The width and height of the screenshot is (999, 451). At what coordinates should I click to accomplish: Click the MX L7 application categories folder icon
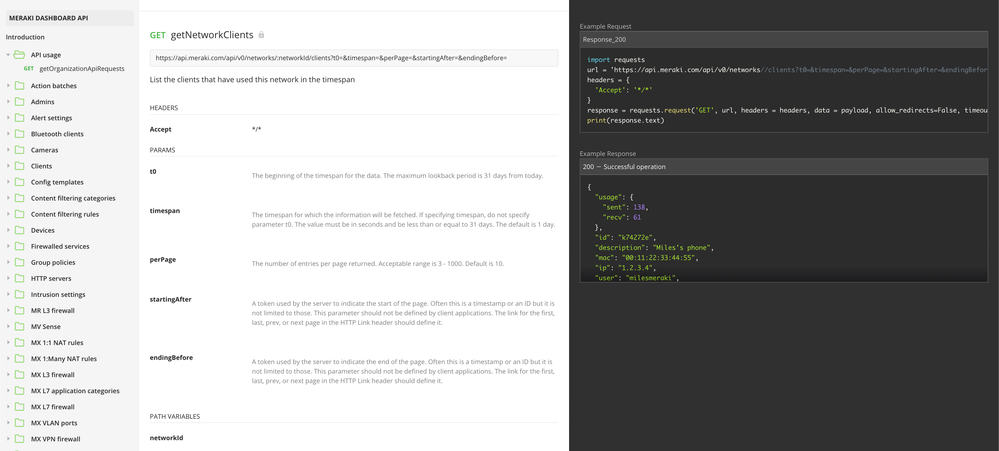coord(19,390)
